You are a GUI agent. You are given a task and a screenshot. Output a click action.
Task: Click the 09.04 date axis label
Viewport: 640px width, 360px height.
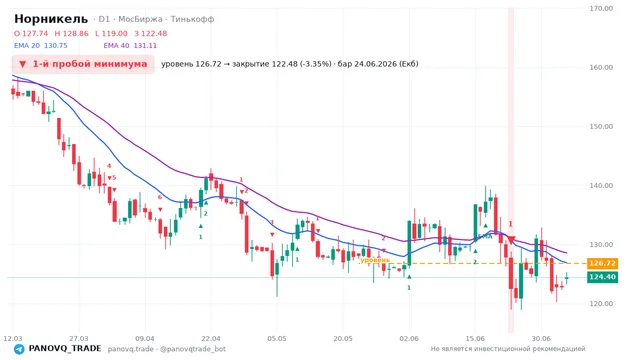click(x=145, y=338)
